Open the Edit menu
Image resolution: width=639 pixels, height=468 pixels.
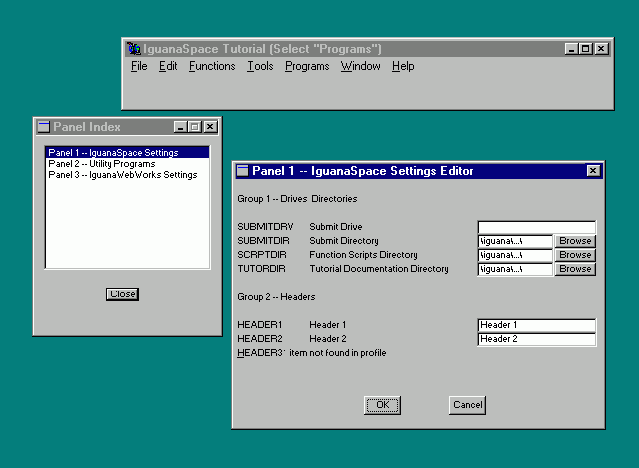(168, 66)
